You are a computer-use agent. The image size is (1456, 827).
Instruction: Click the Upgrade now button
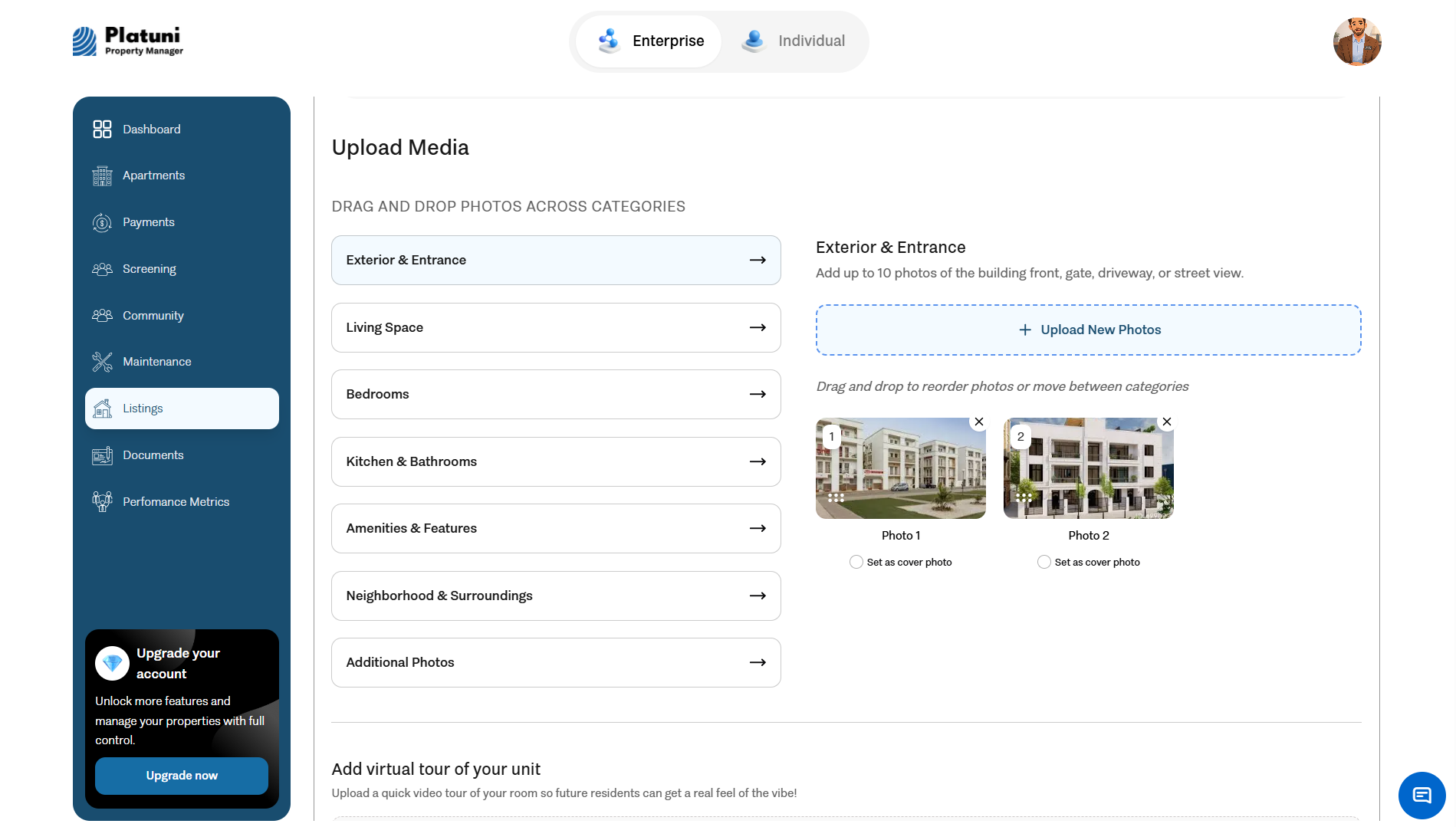click(182, 776)
